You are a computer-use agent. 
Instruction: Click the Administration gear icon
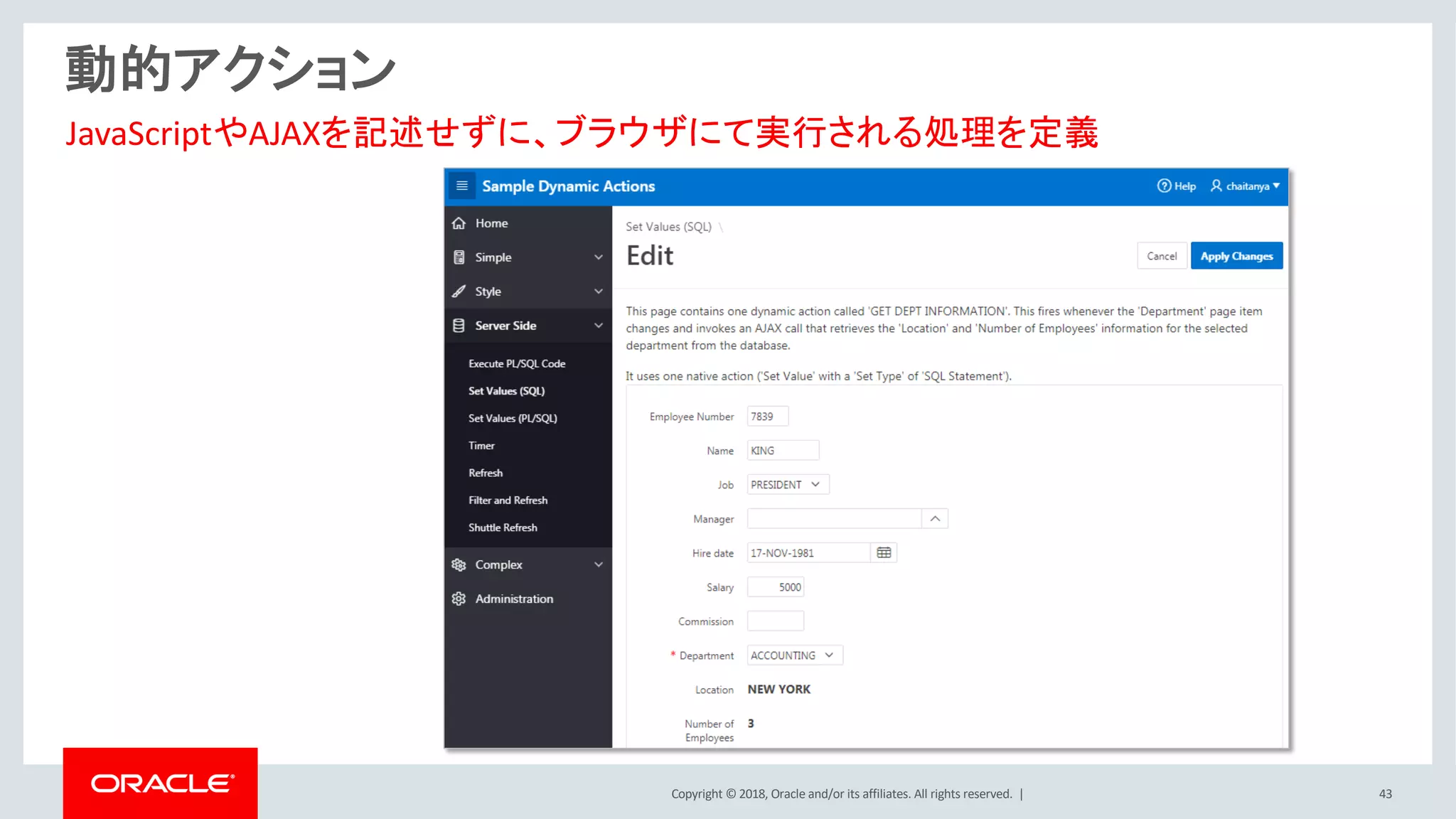pos(459,599)
